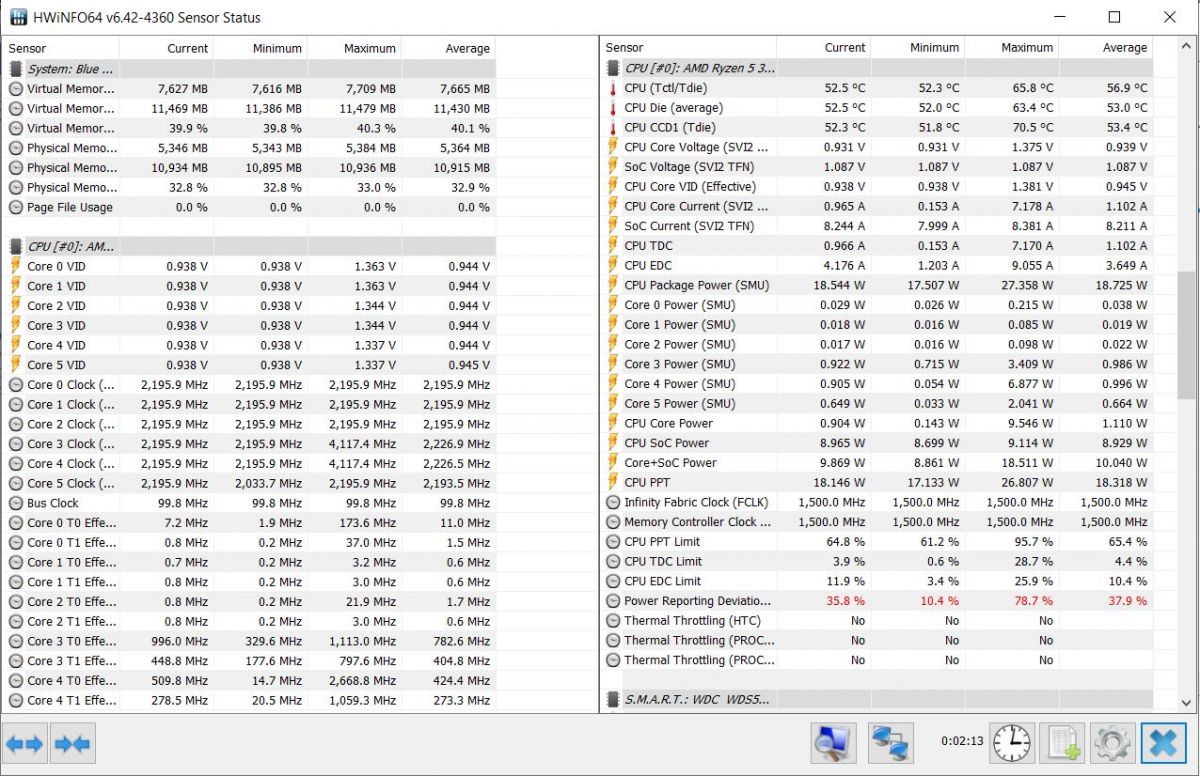
Task: Select the 'Core 2 T0 Effe...' row
Action: click(250, 602)
